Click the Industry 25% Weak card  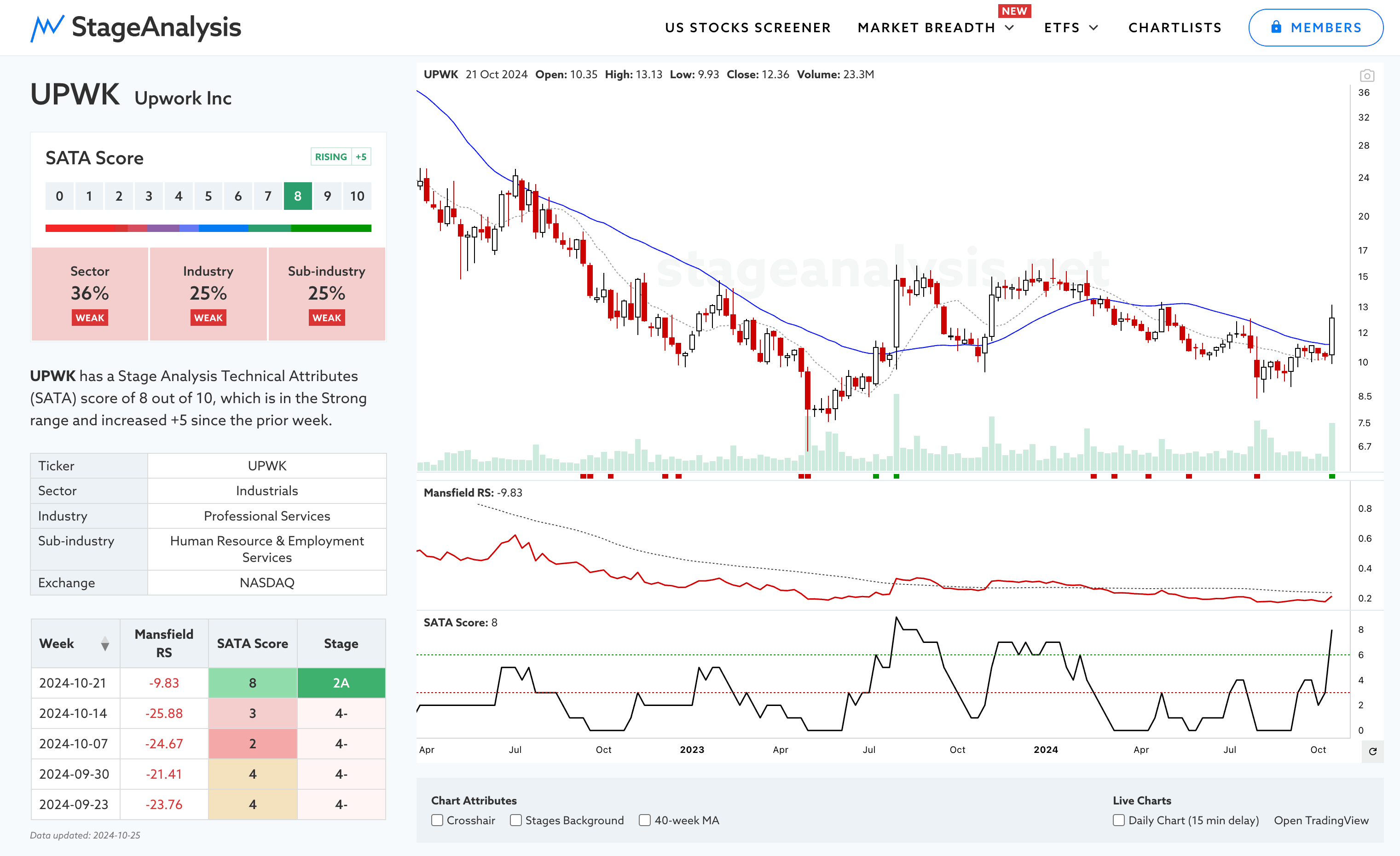[x=208, y=294]
